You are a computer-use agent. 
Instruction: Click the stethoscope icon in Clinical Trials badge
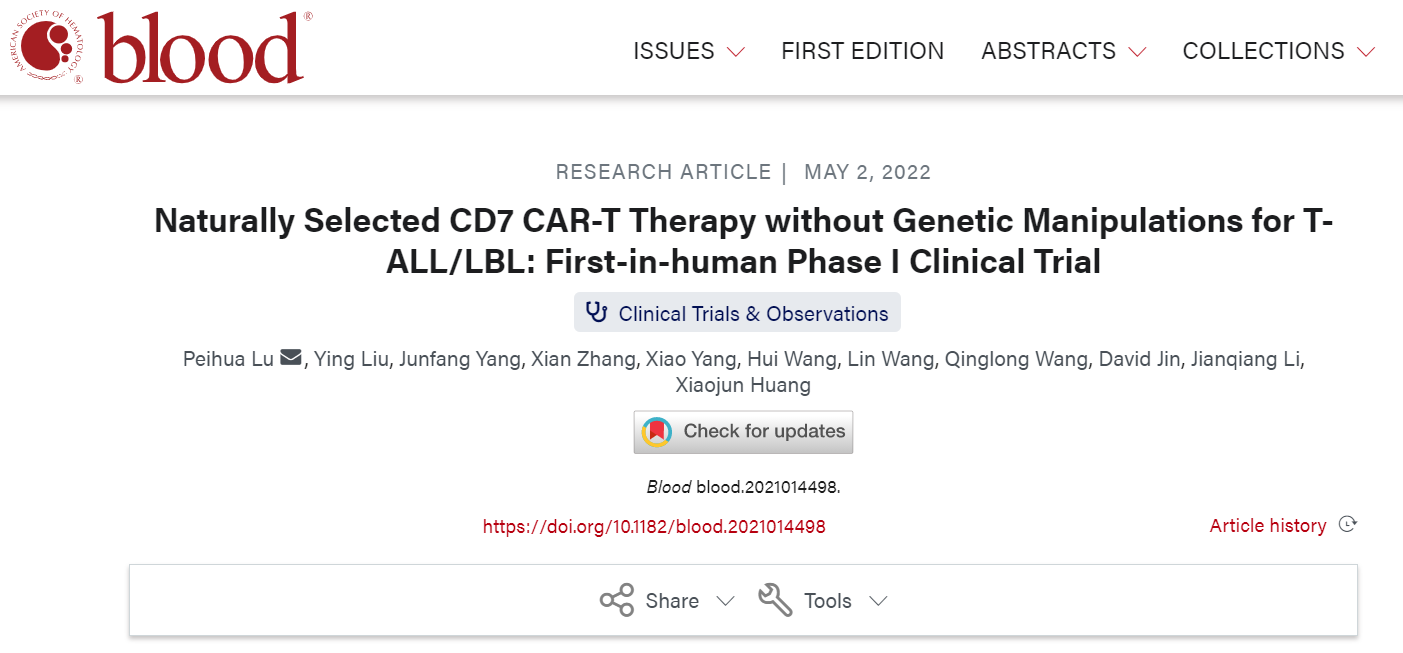(x=597, y=312)
